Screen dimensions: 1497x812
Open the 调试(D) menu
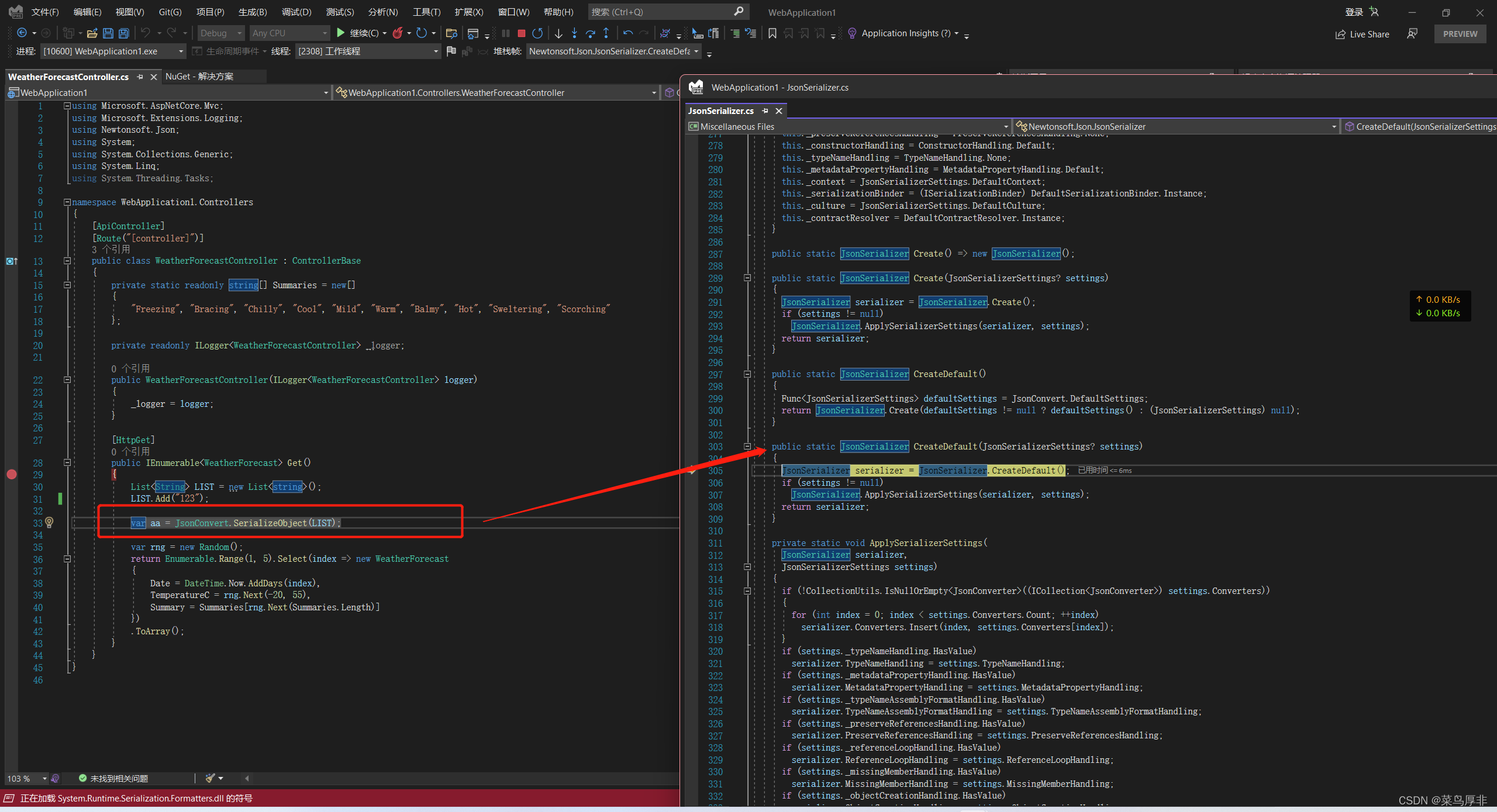coord(296,12)
